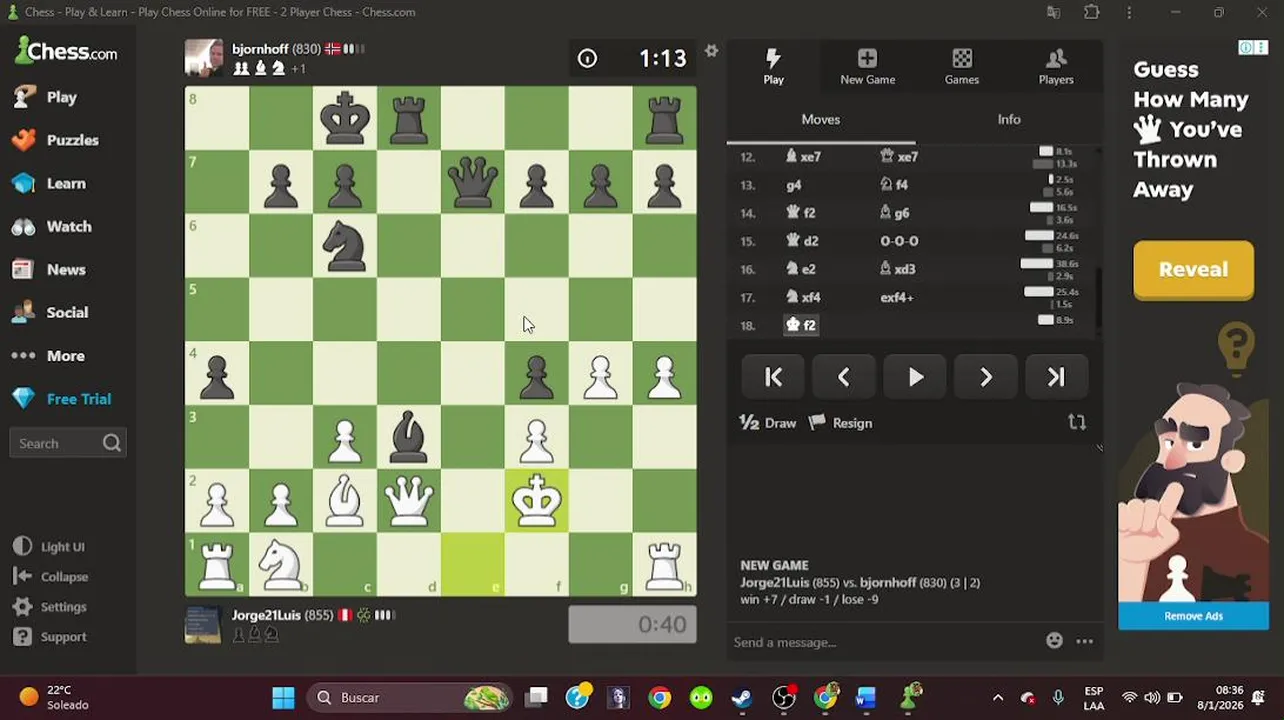The width and height of the screenshot is (1284, 720).
Task: Switch to the Games tab
Action: click(x=961, y=66)
